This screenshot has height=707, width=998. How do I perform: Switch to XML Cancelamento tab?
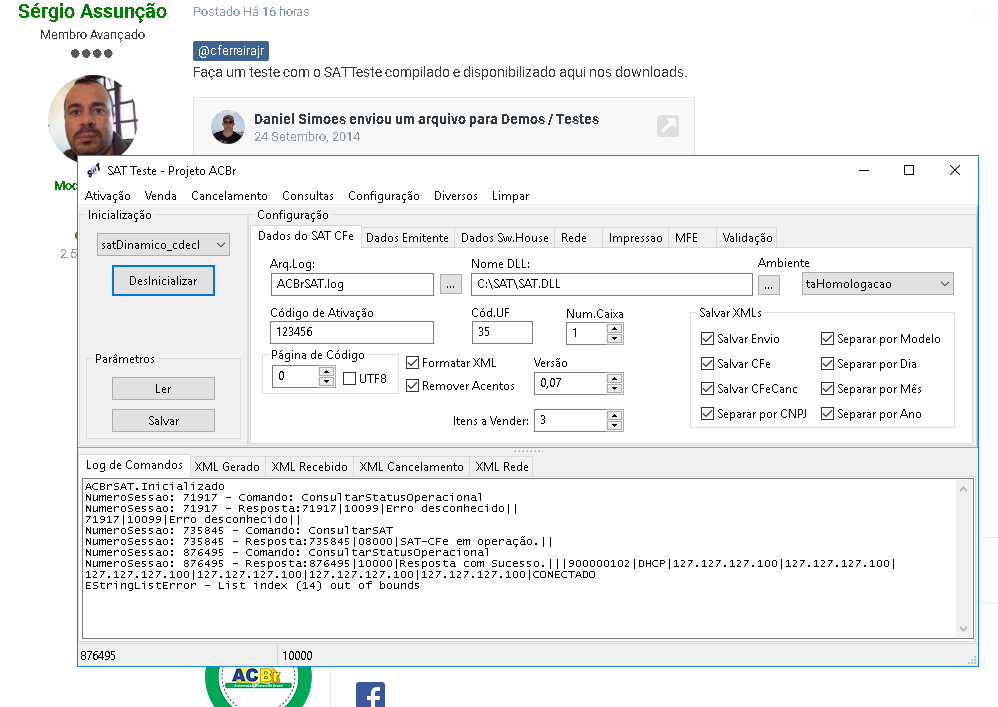point(411,467)
